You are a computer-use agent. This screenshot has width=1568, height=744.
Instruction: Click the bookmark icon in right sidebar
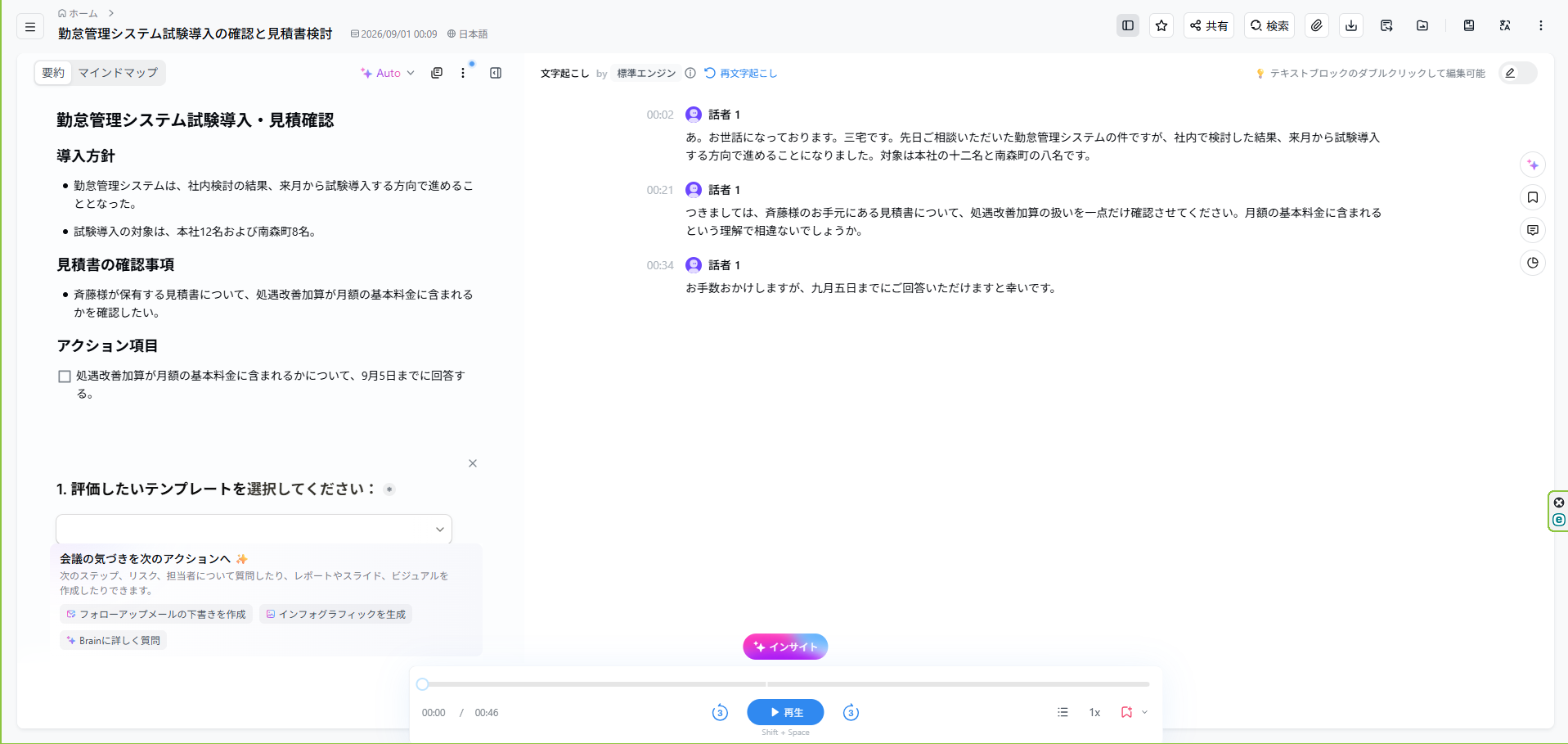(x=1533, y=197)
